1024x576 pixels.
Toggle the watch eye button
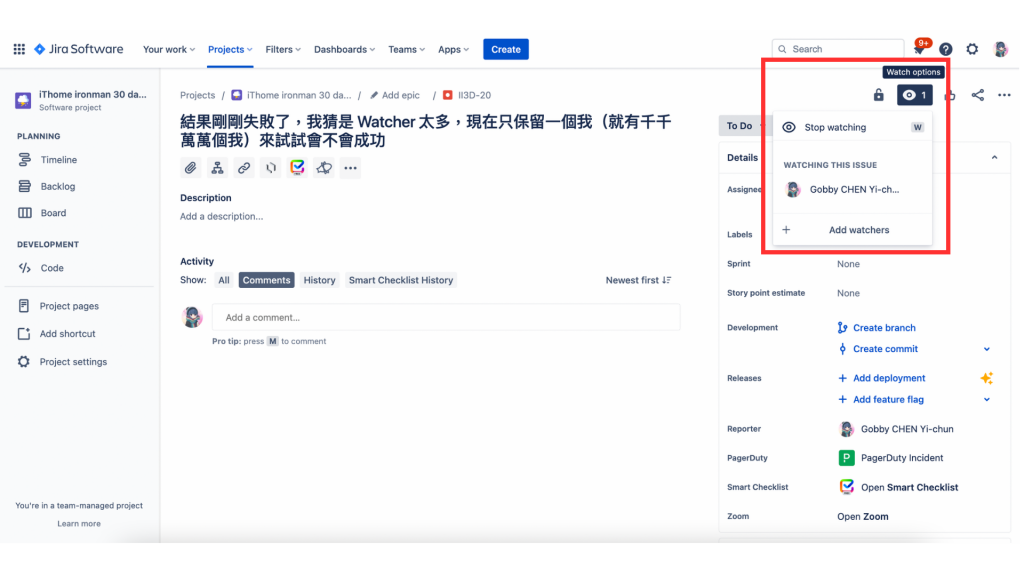click(914, 95)
